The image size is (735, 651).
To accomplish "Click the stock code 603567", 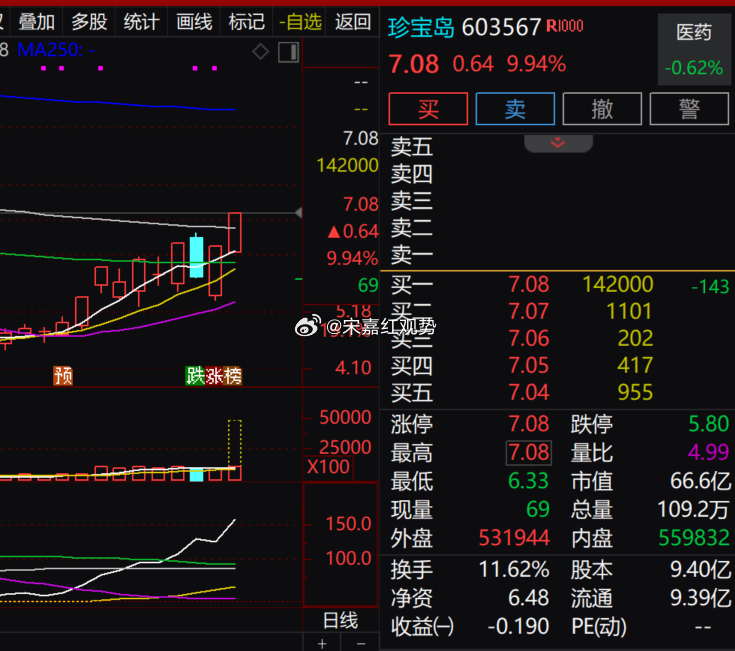I will click(501, 27).
